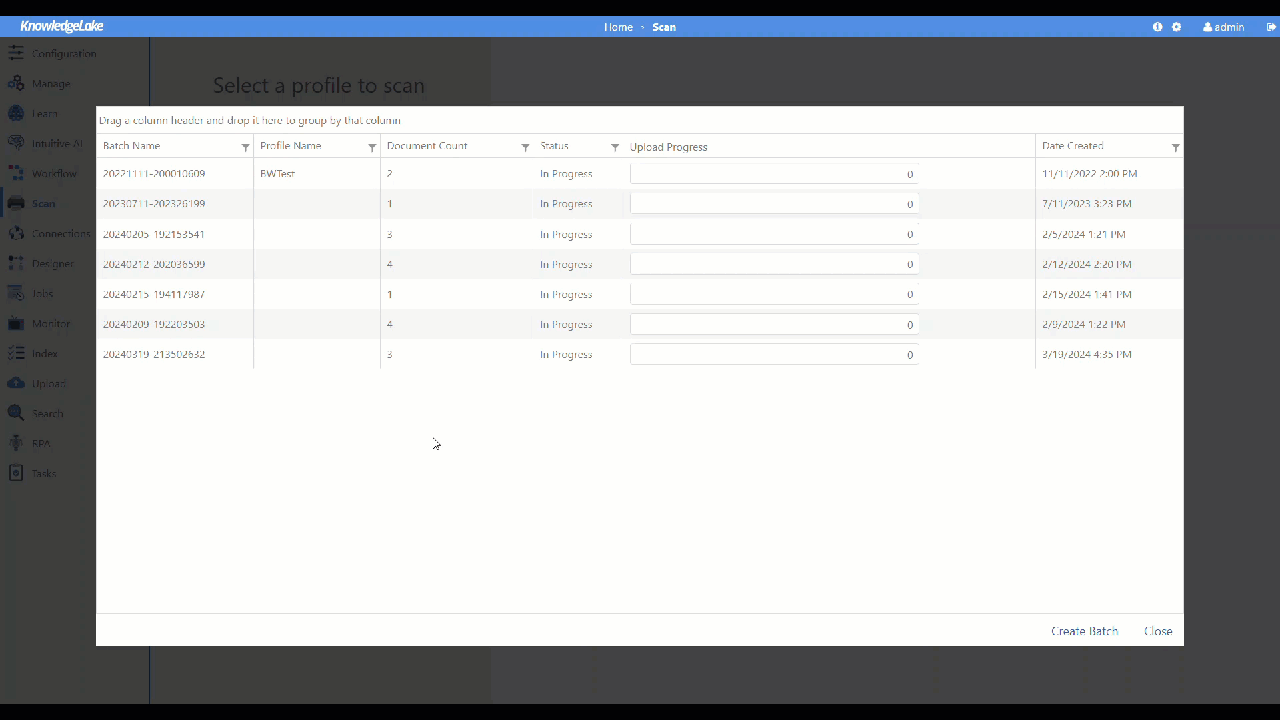The height and width of the screenshot is (720, 1280).
Task: Click upload progress bar for batch 20240319-213502632
Action: [x=773, y=354]
